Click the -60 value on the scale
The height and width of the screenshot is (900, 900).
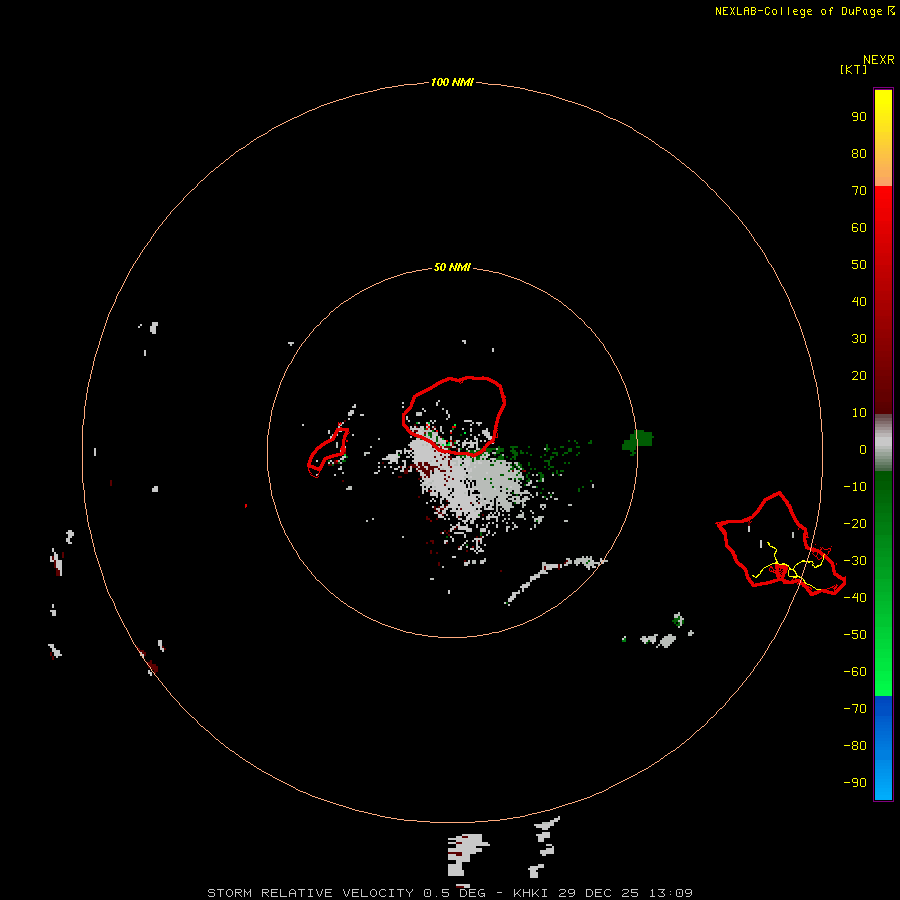click(x=855, y=672)
